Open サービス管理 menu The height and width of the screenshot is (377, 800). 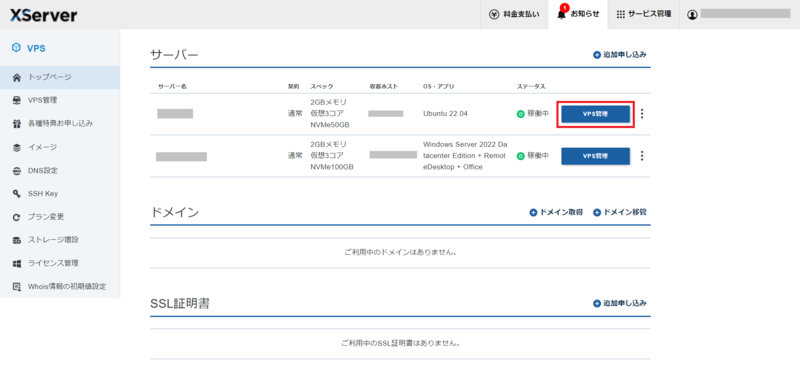643,14
